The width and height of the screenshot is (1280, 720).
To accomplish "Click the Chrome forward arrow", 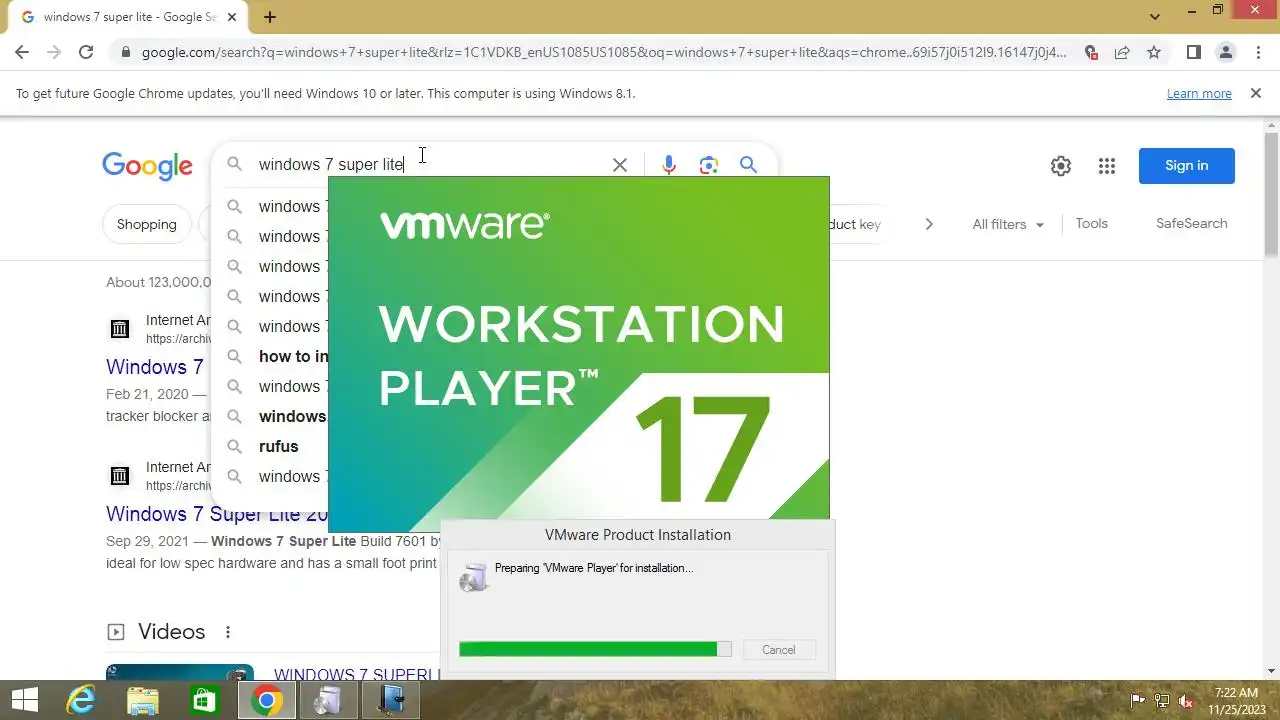I will click(54, 52).
